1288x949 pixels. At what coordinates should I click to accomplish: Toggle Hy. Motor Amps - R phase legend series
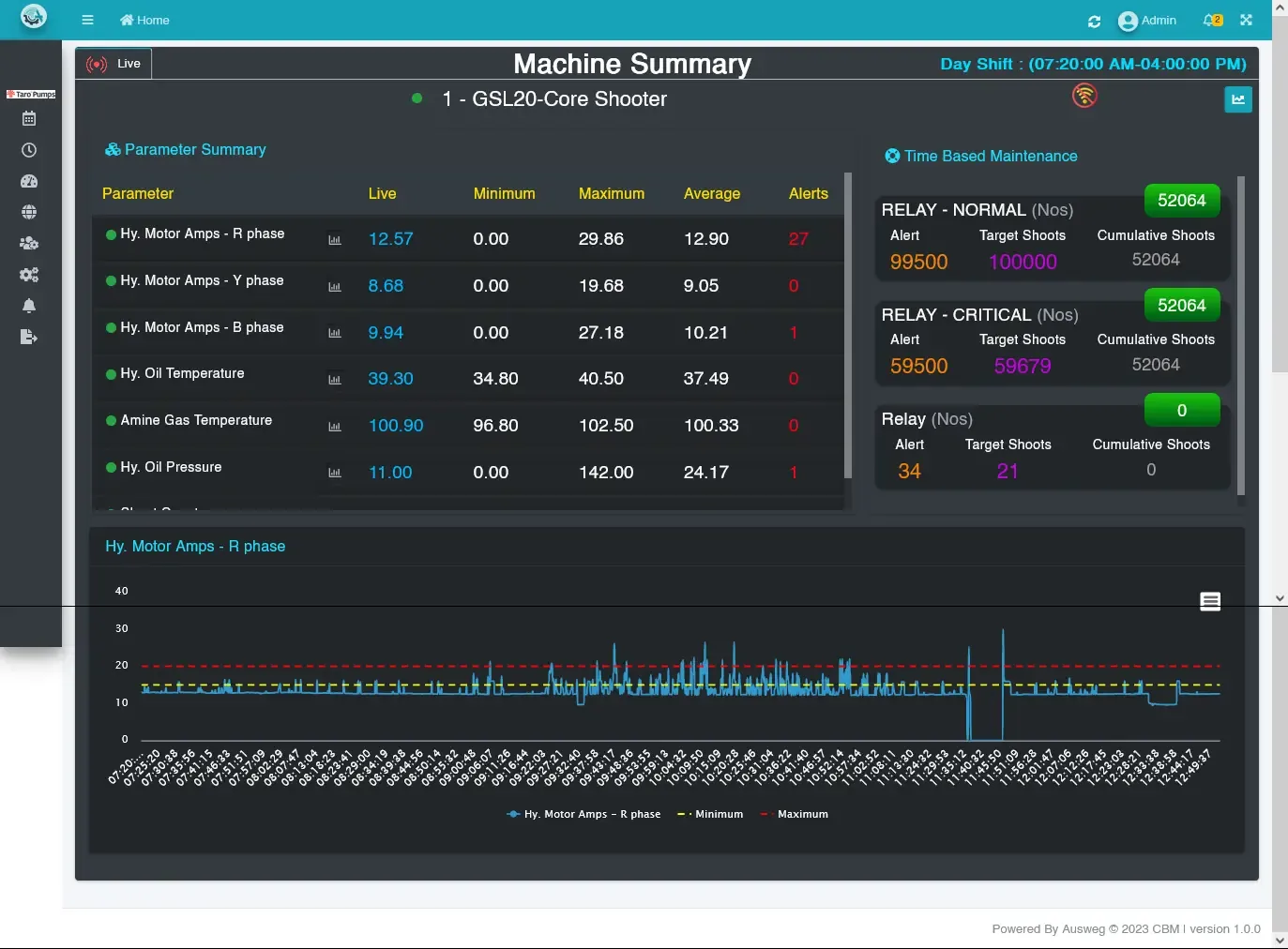tap(583, 814)
